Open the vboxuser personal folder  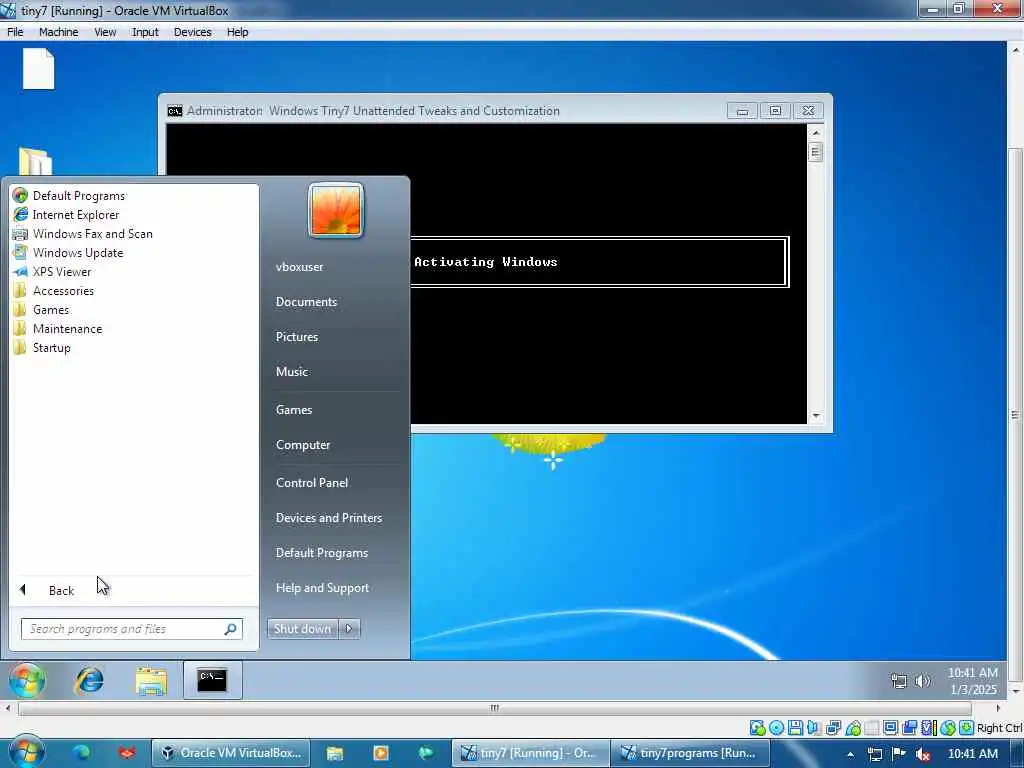299,266
